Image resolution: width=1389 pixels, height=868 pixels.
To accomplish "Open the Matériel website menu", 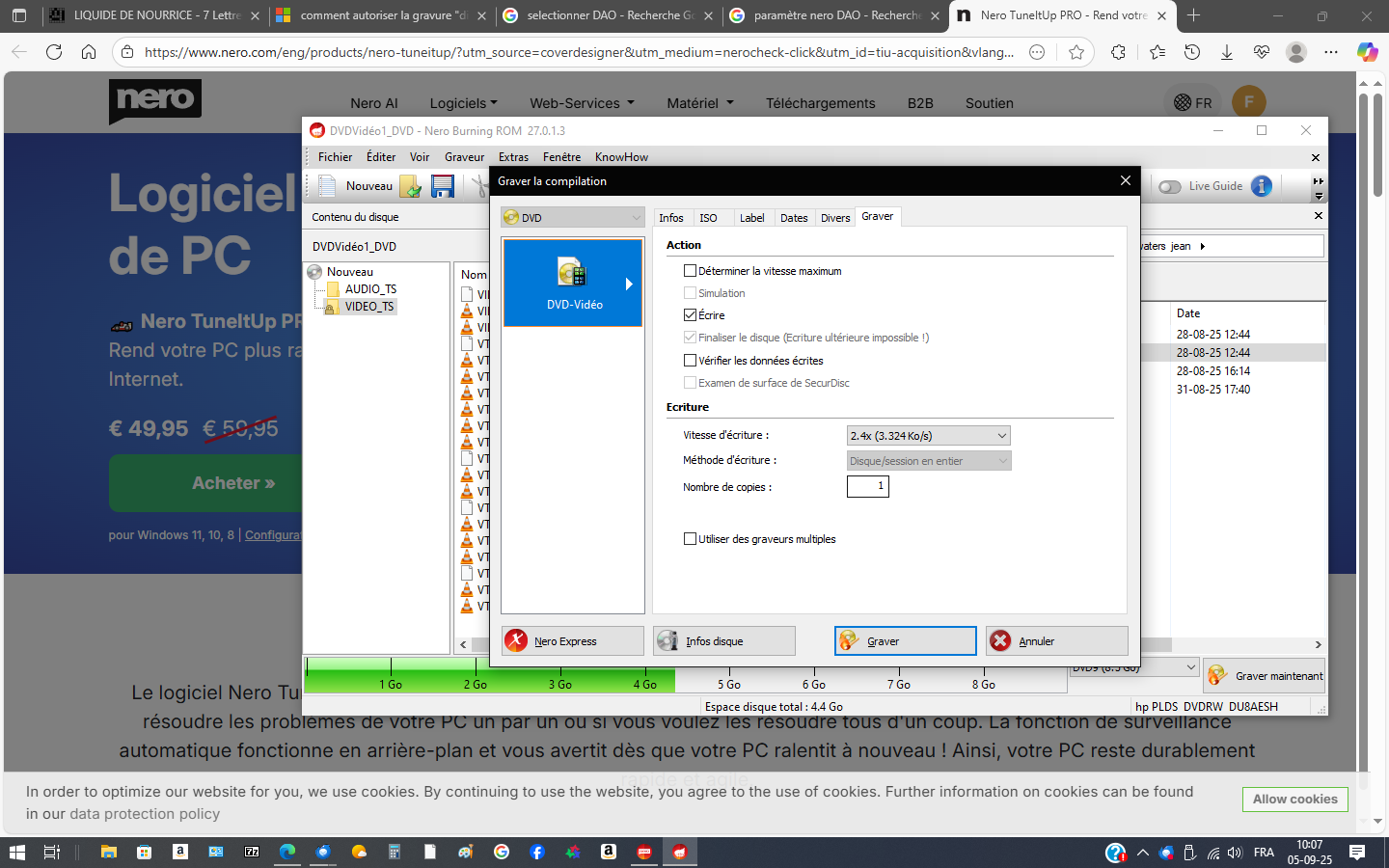I will click(700, 103).
